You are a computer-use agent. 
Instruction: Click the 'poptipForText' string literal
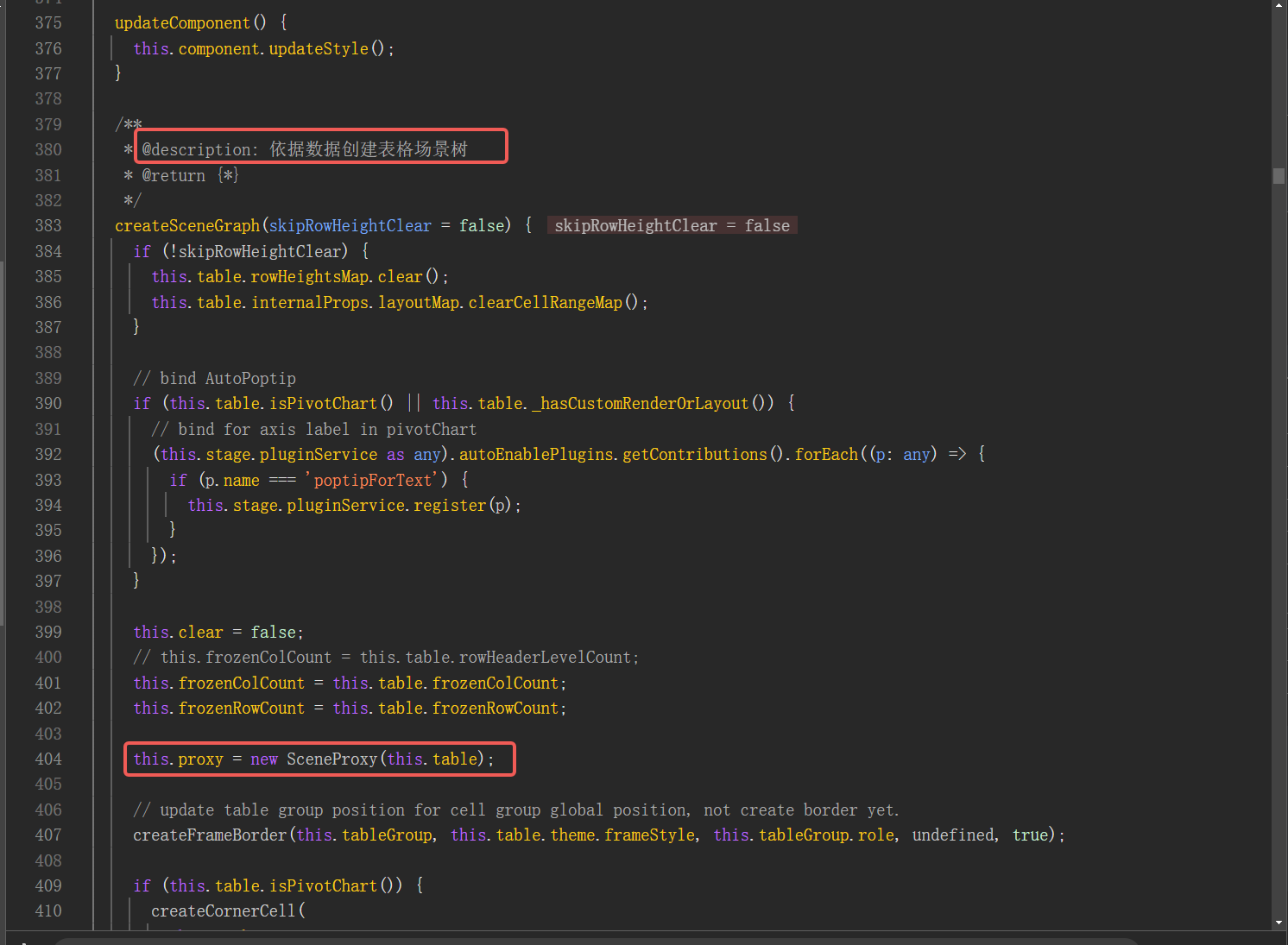pyautogui.click(x=372, y=481)
